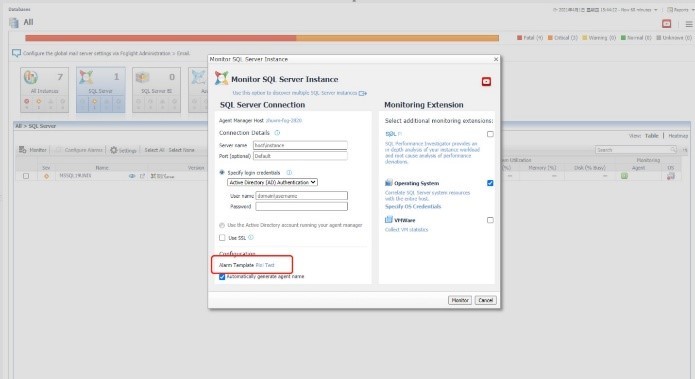695x379 pixels.
Task: Click the Server name input field
Action: [x=300, y=145]
